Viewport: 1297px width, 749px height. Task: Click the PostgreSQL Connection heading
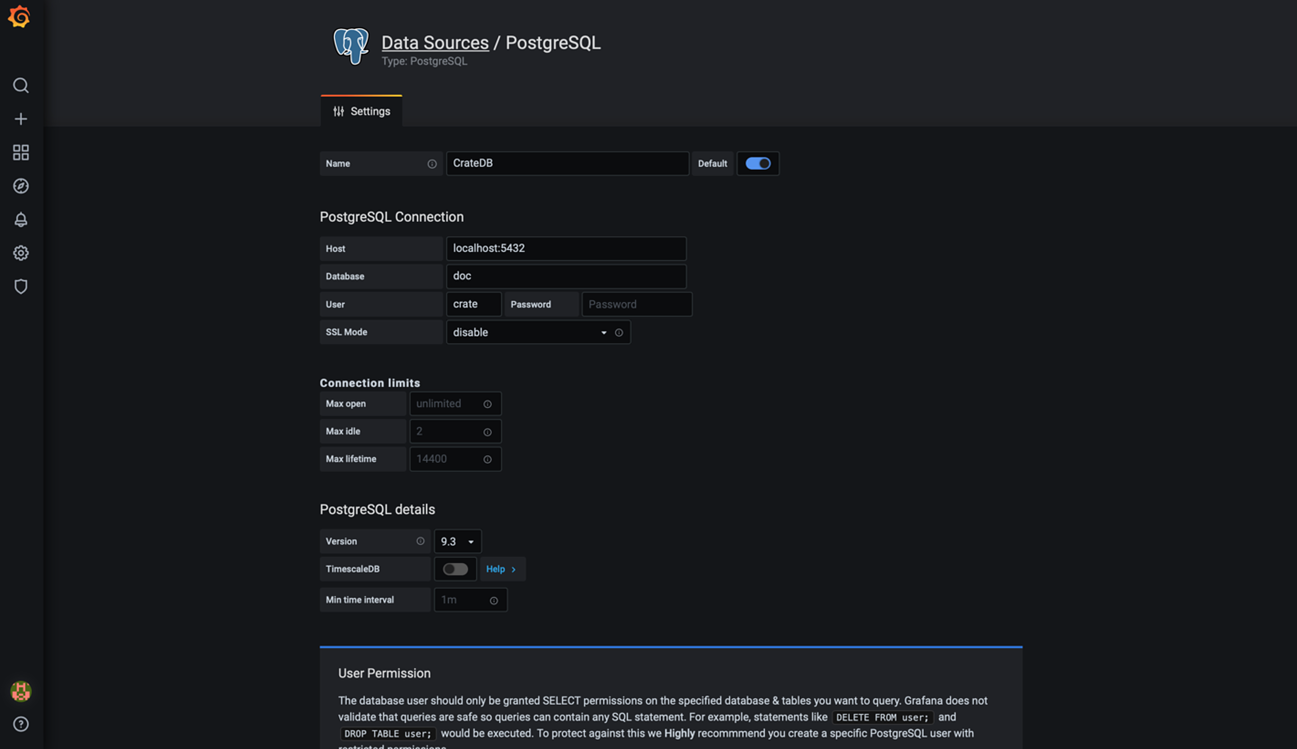[392, 217]
